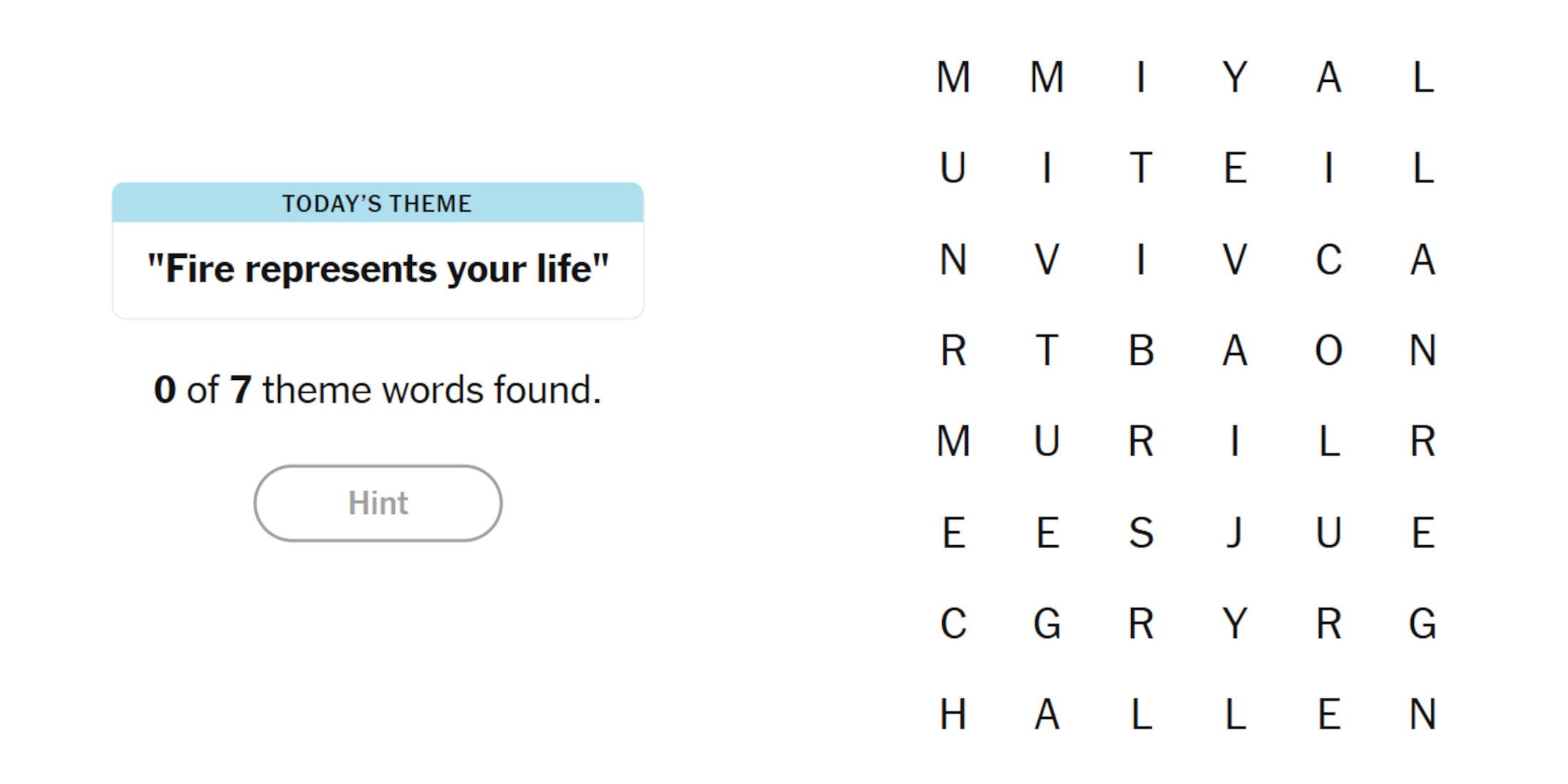Tap the L in the top-right corner

[1423, 77]
